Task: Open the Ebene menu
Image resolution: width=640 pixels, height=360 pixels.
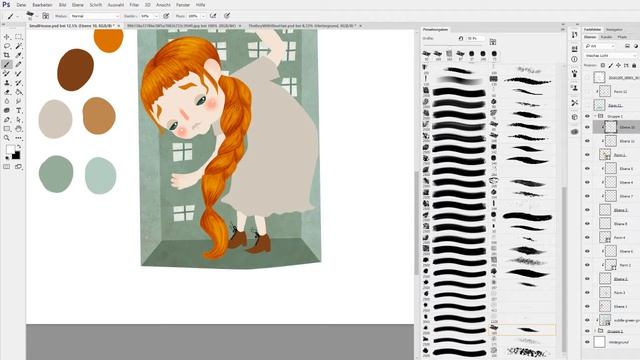Action: pos(78,5)
